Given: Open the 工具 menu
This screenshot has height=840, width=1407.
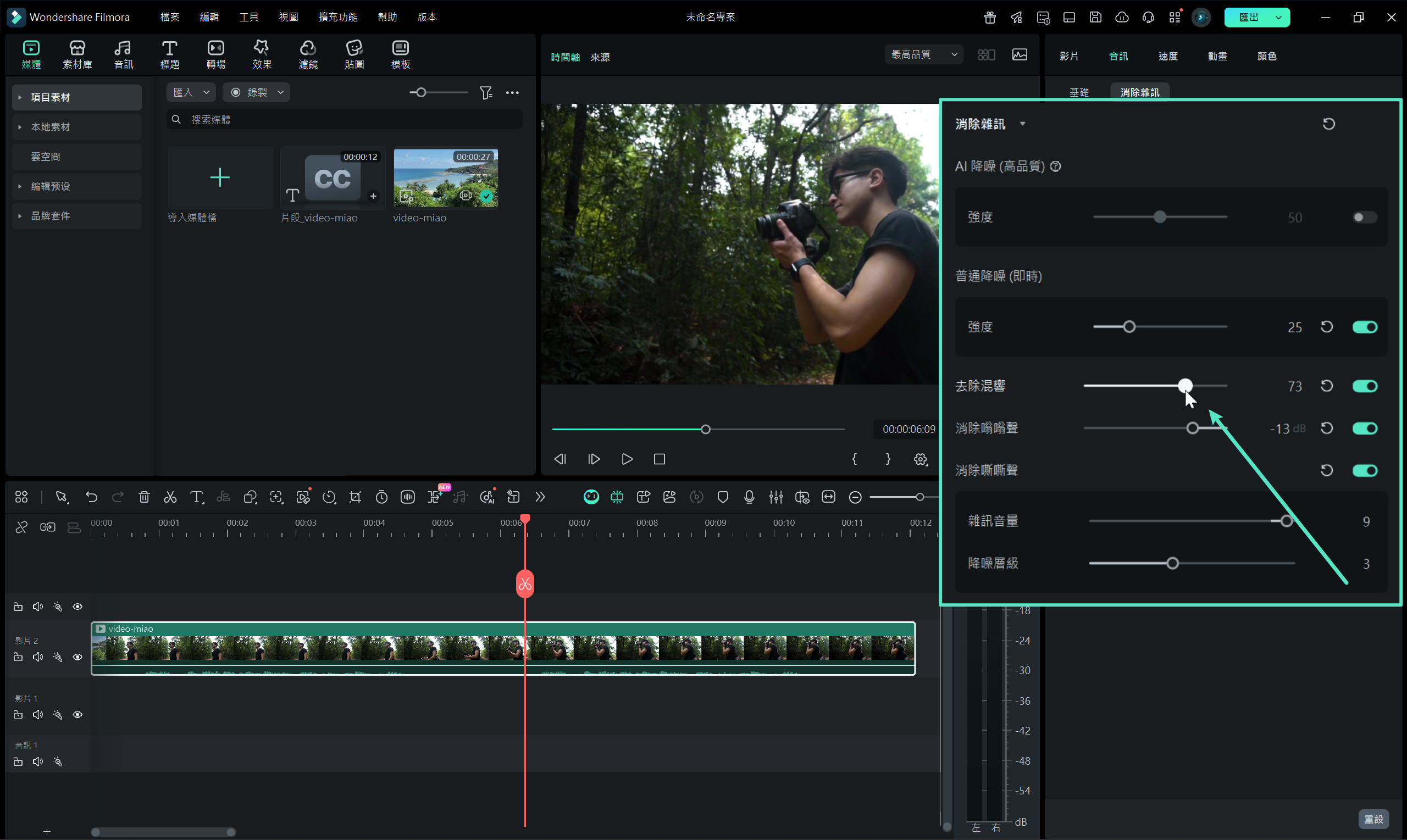Looking at the screenshot, I should pyautogui.click(x=248, y=17).
